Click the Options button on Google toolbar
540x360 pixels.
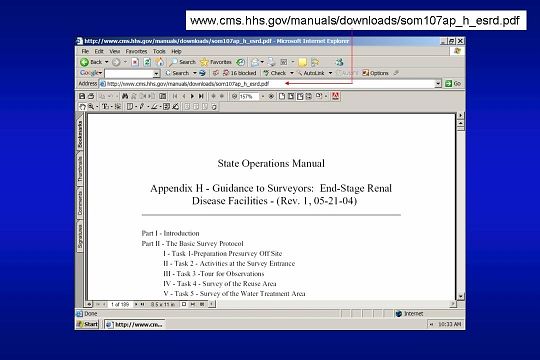tap(375, 73)
